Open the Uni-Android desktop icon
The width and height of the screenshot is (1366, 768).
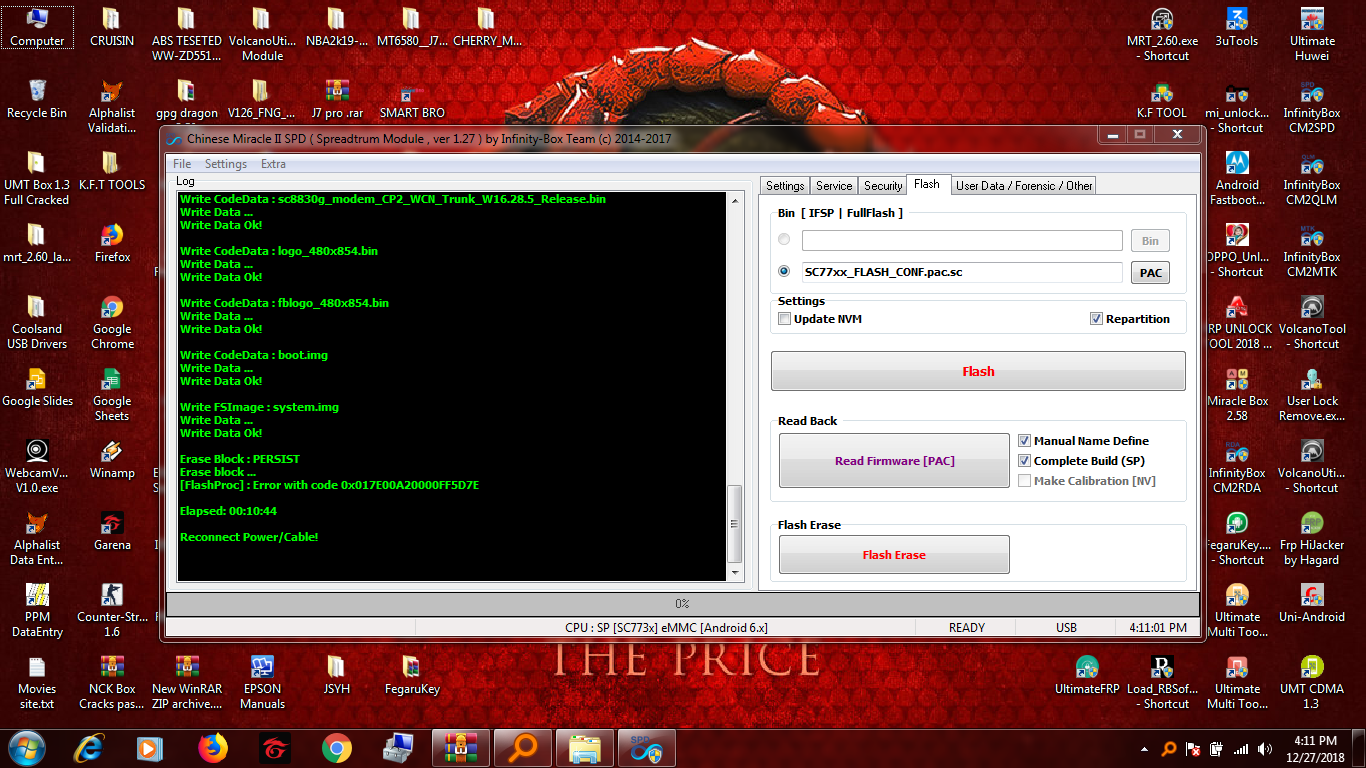(x=1312, y=603)
